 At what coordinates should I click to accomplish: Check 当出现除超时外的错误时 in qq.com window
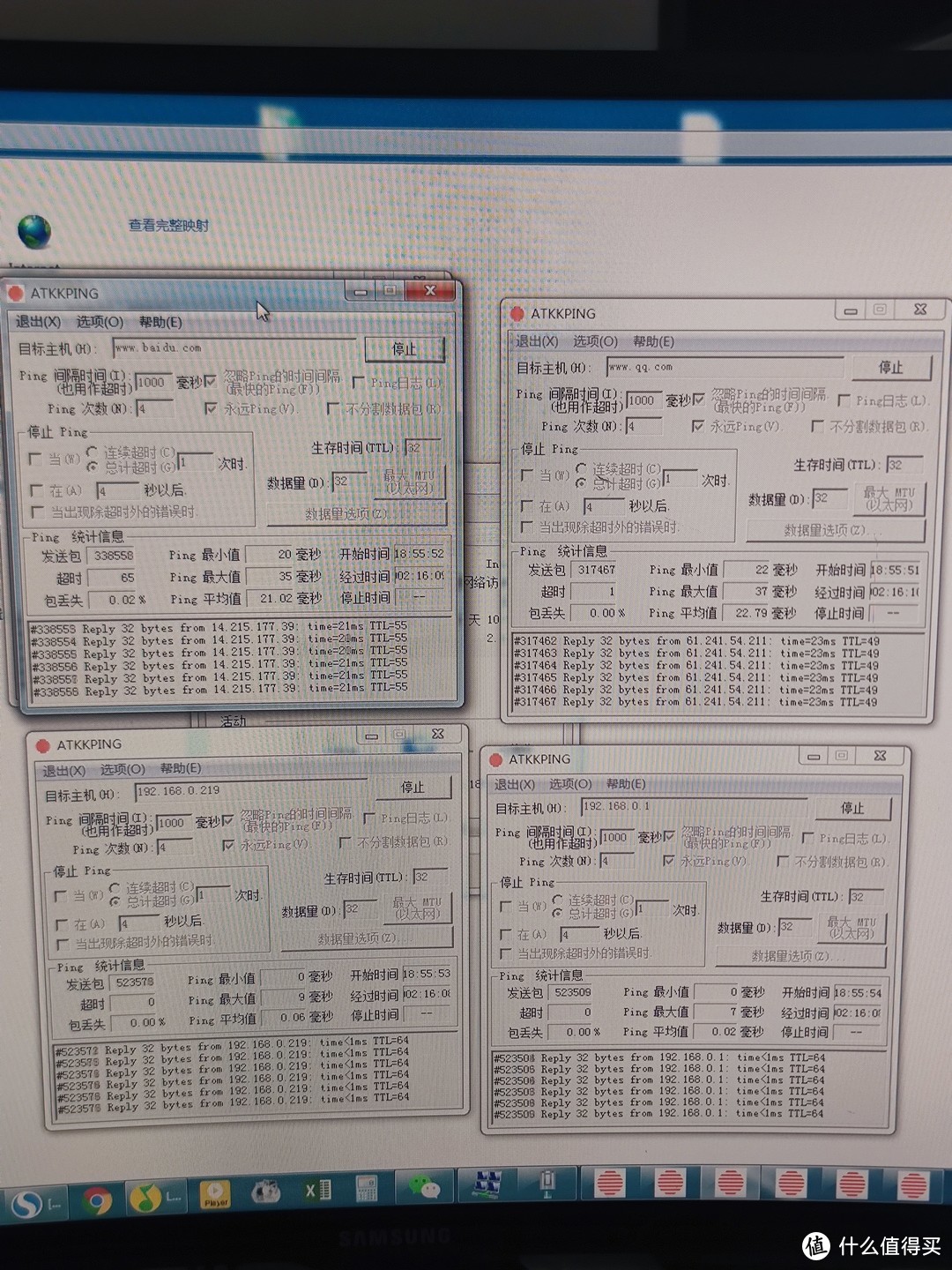(527, 527)
